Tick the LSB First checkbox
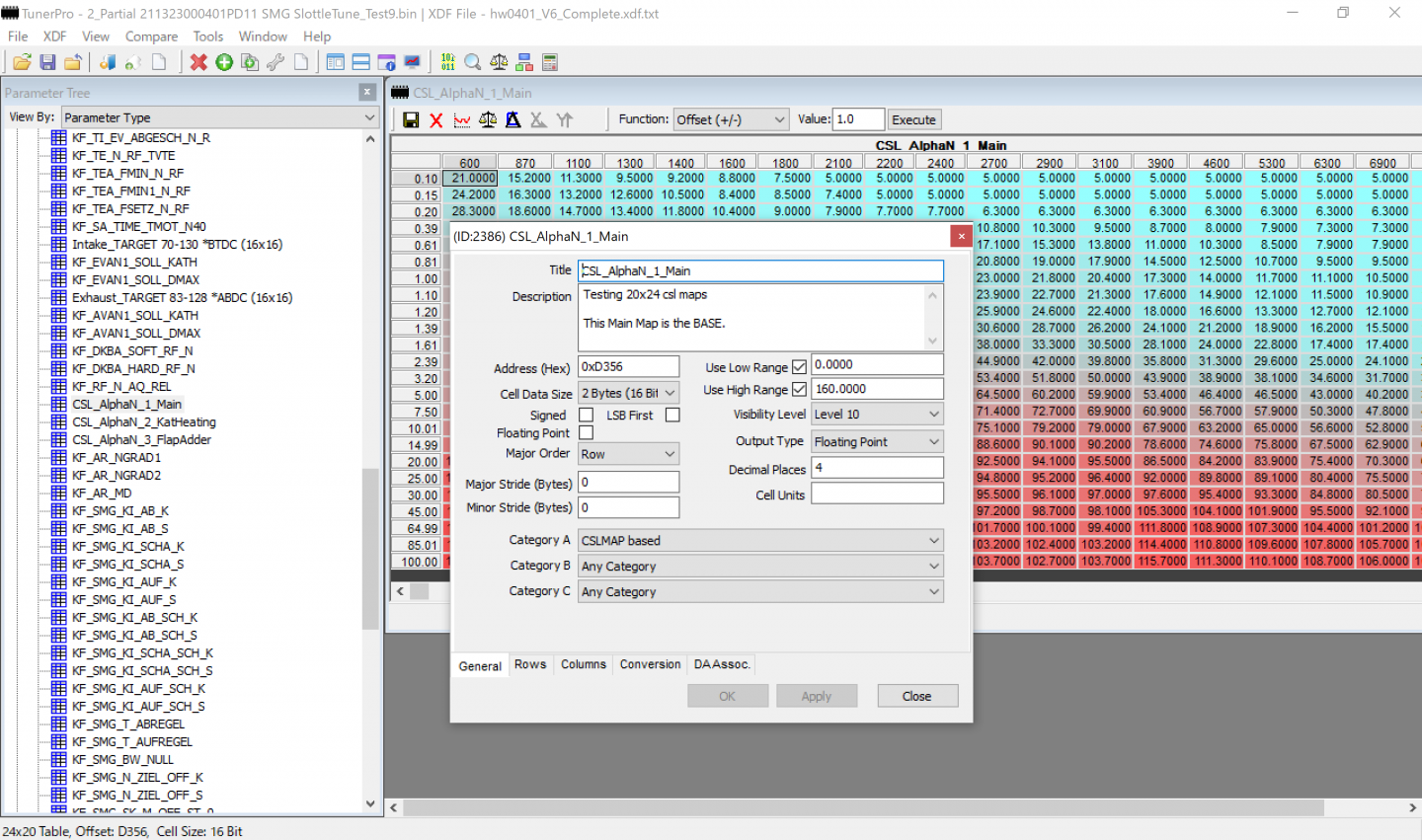Viewport: 1422px width, 840px height. click(672, 416)
